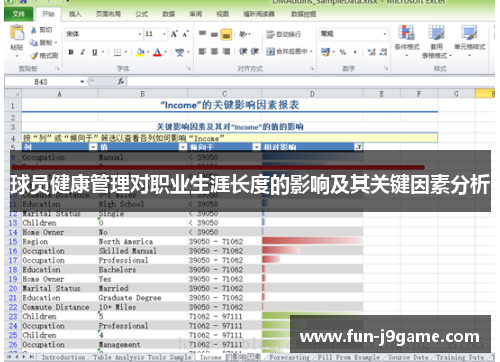500x362 pixels.
Task: Switch to the Page Layout ribbon tab
Action: pyautogui.click(x=108, y=14)
